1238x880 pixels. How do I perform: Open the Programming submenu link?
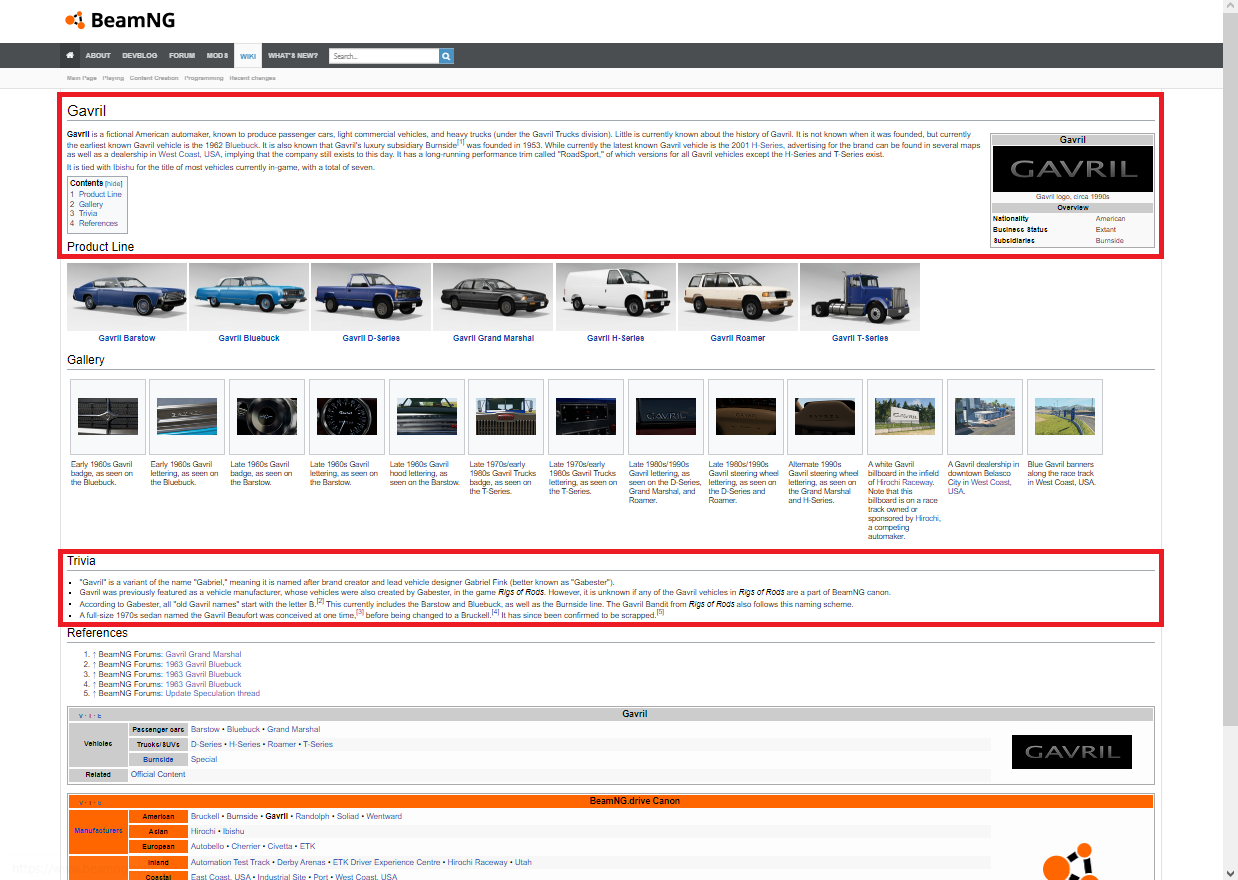click(204, 78)
